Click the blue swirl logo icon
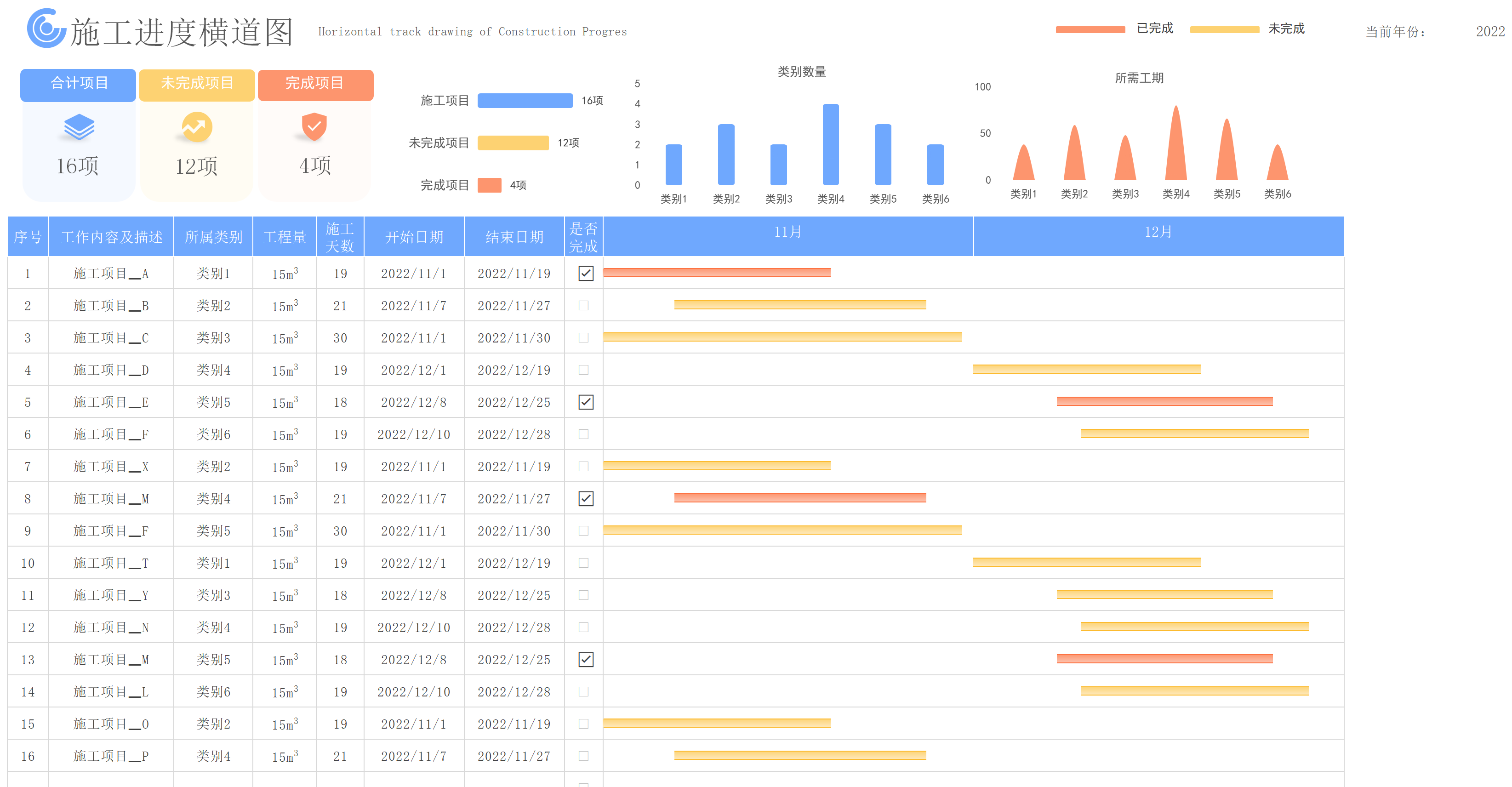 tap(46, 28)
